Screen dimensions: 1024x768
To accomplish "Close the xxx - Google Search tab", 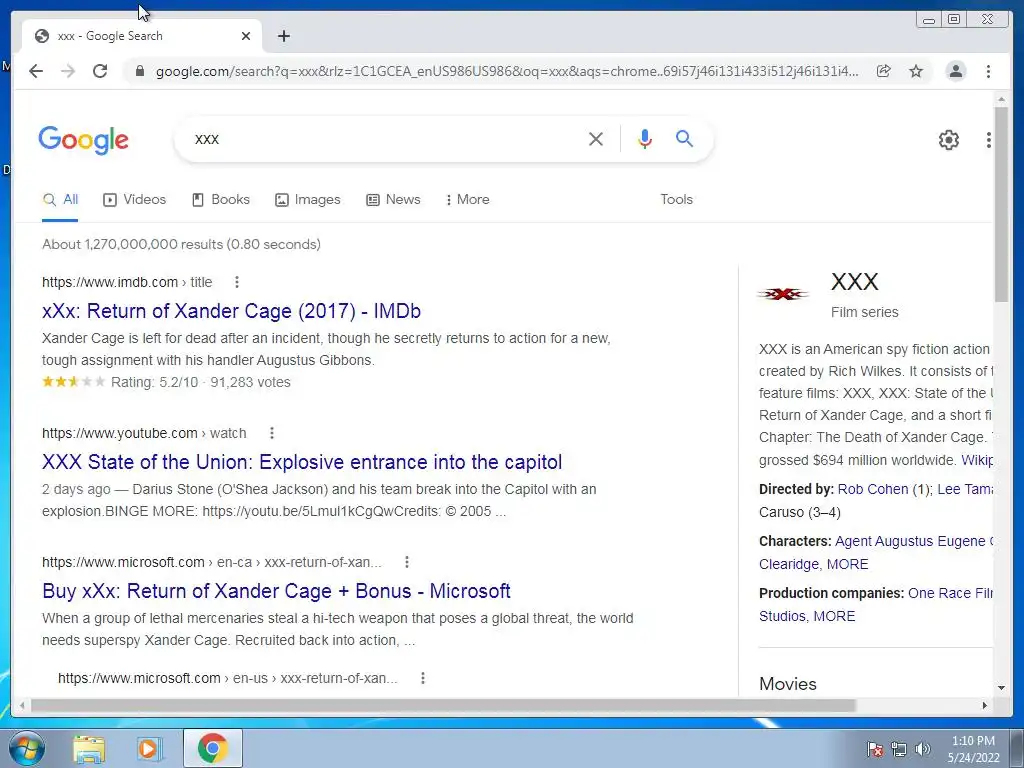I will [246, 36].
